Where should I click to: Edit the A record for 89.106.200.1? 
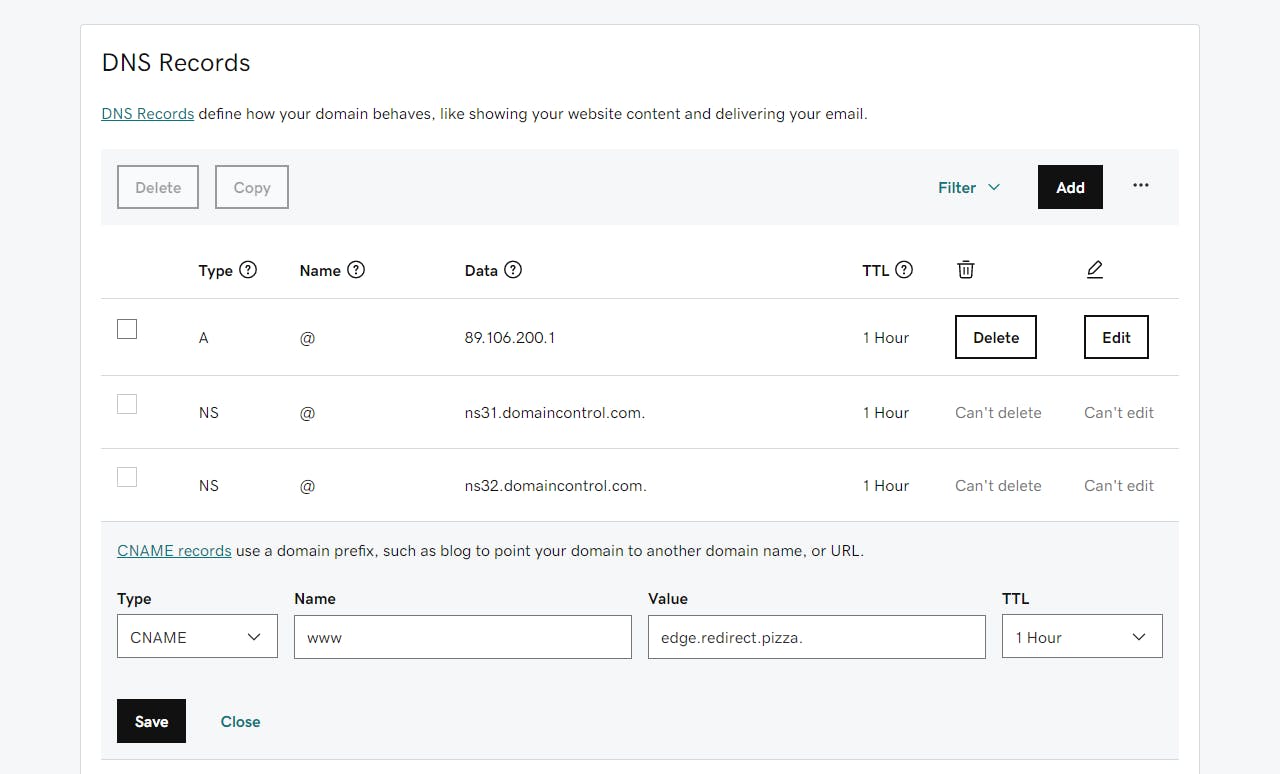pos(1116,338)
